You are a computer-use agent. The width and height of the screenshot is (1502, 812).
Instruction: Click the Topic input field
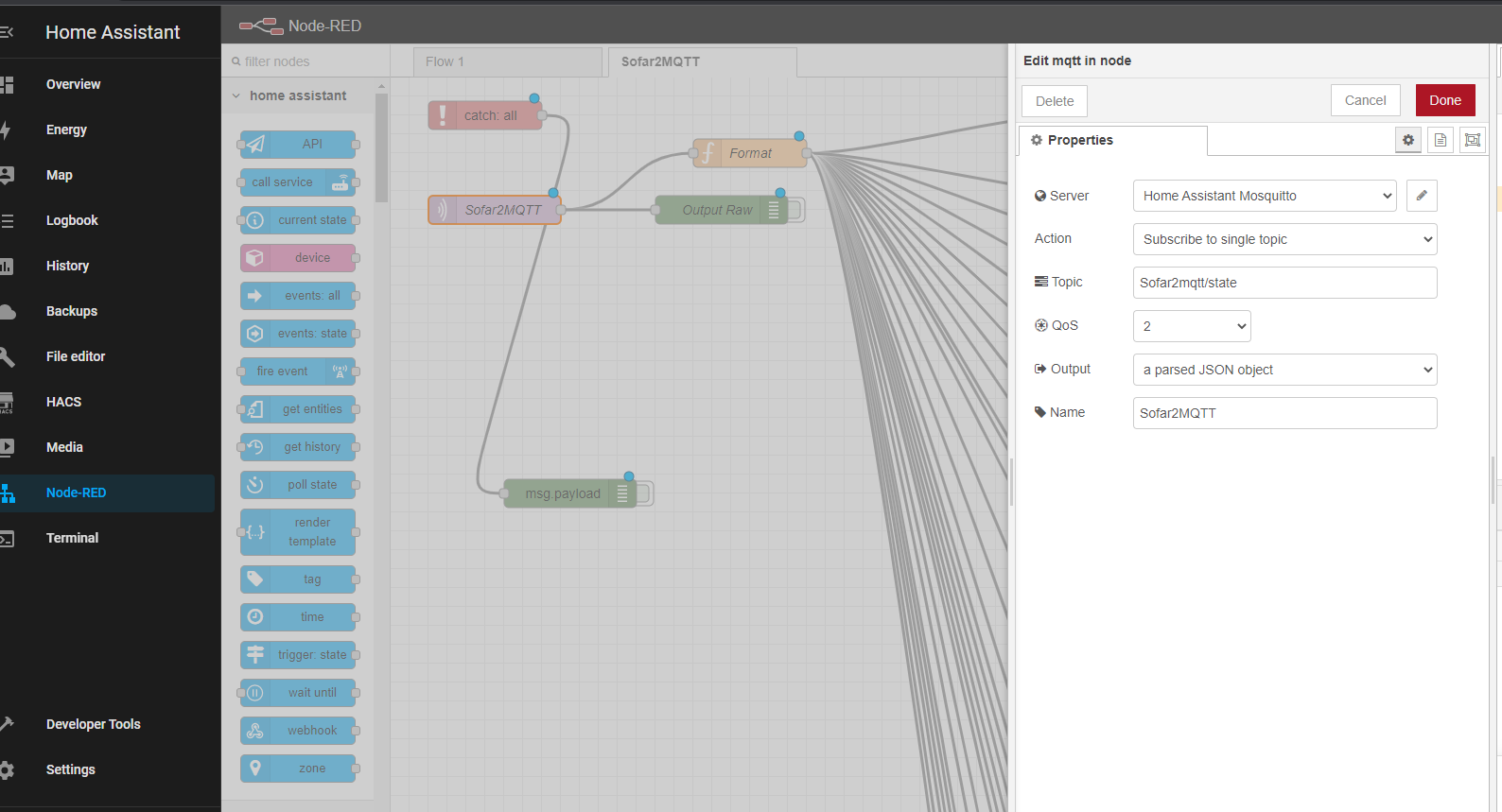[x=1285, y=283]
